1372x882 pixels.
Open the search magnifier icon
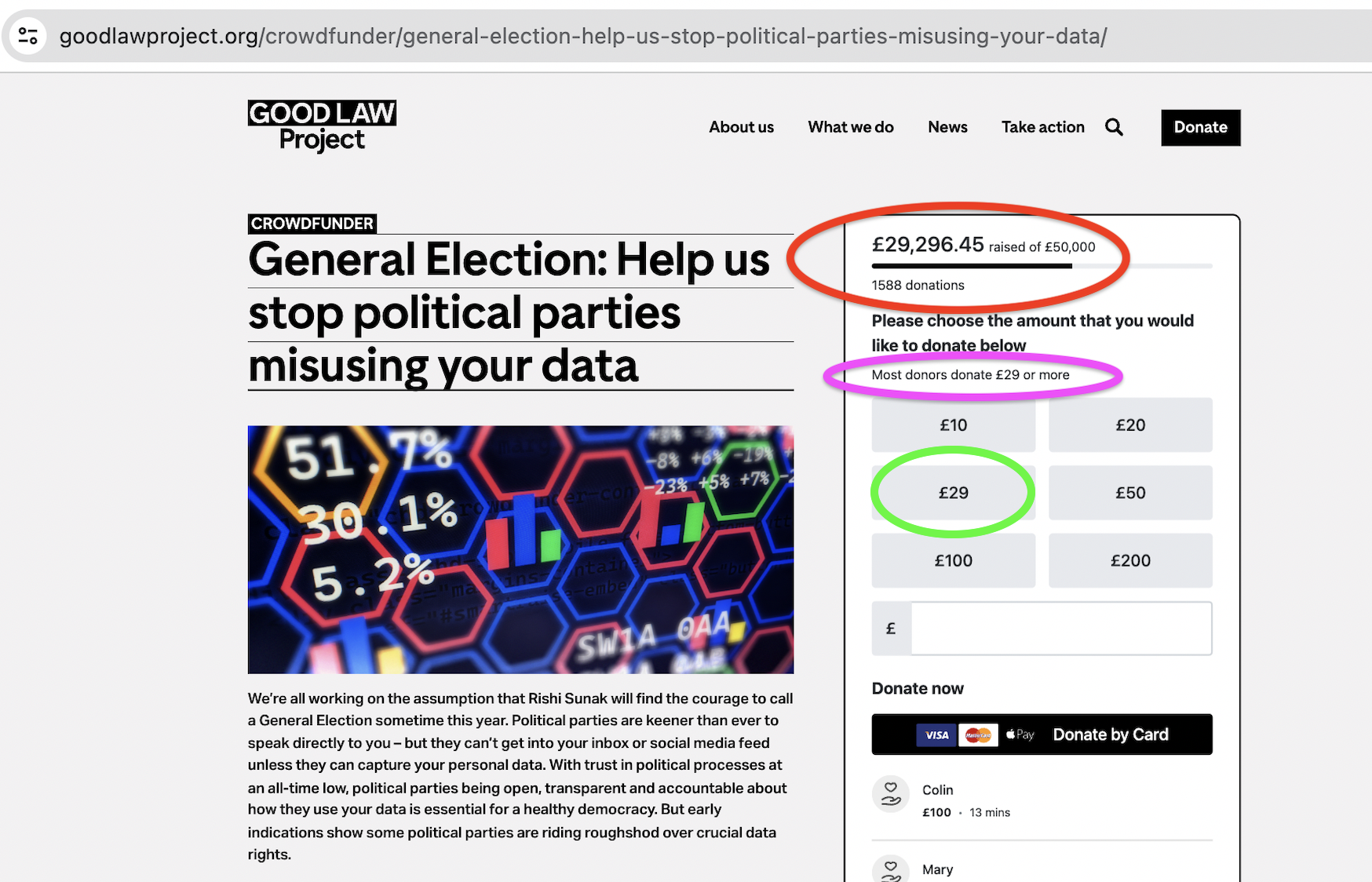[1114, 127]
